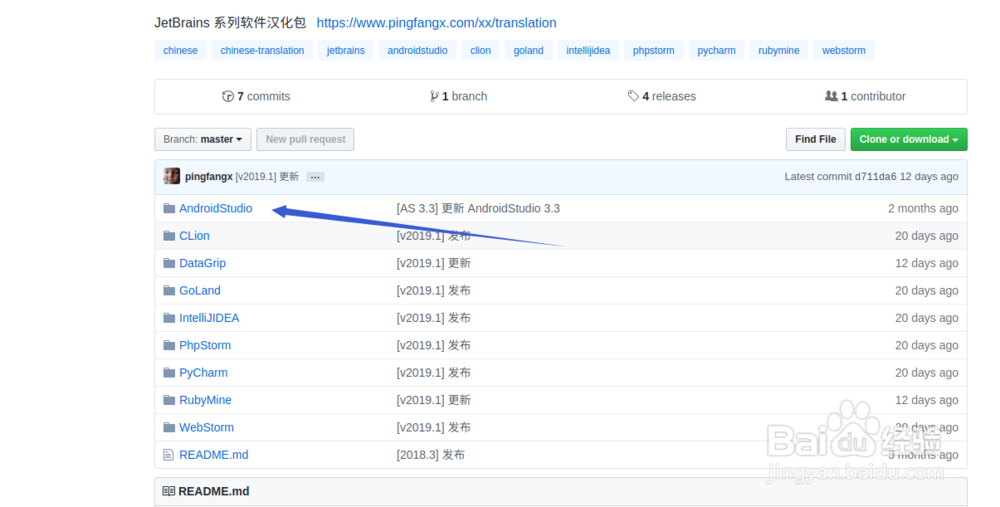Click the releases tag icon
This screenshot has height=507, width=1000.
pos(633,96)
